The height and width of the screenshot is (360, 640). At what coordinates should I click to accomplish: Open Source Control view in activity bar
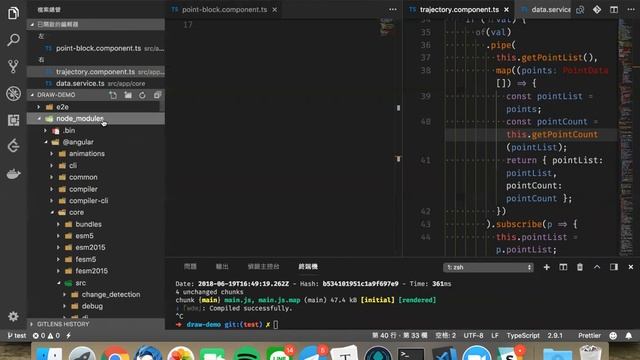pyautogui.click(x=13, y=66)
